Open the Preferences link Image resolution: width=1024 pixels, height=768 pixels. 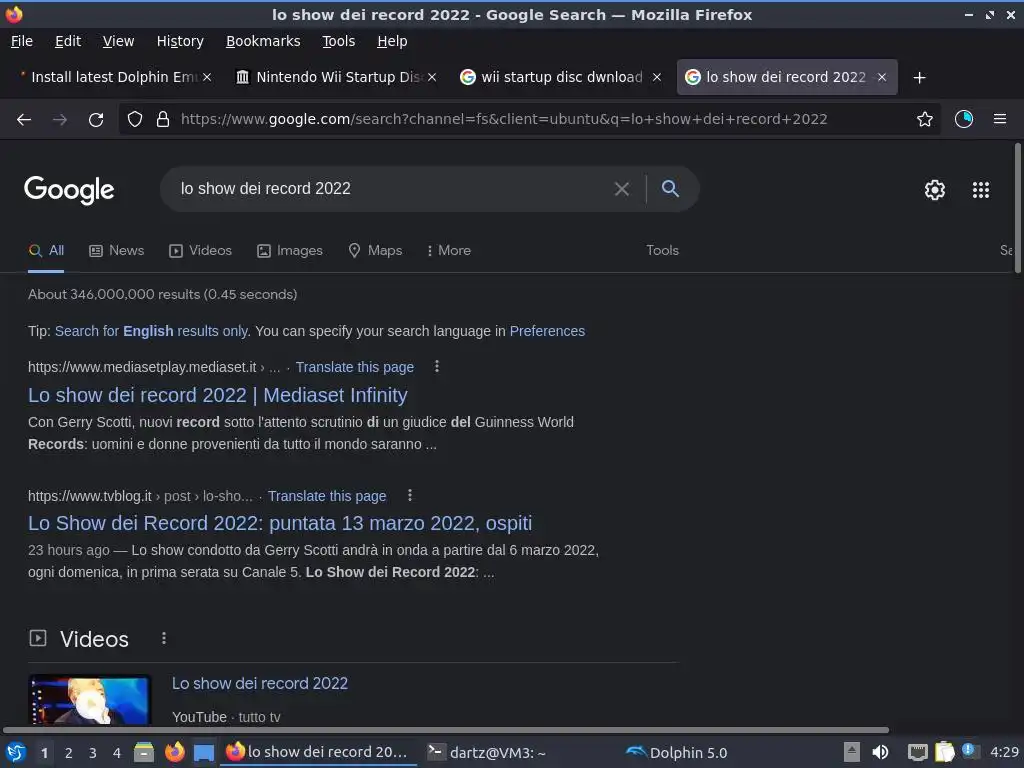547,331
